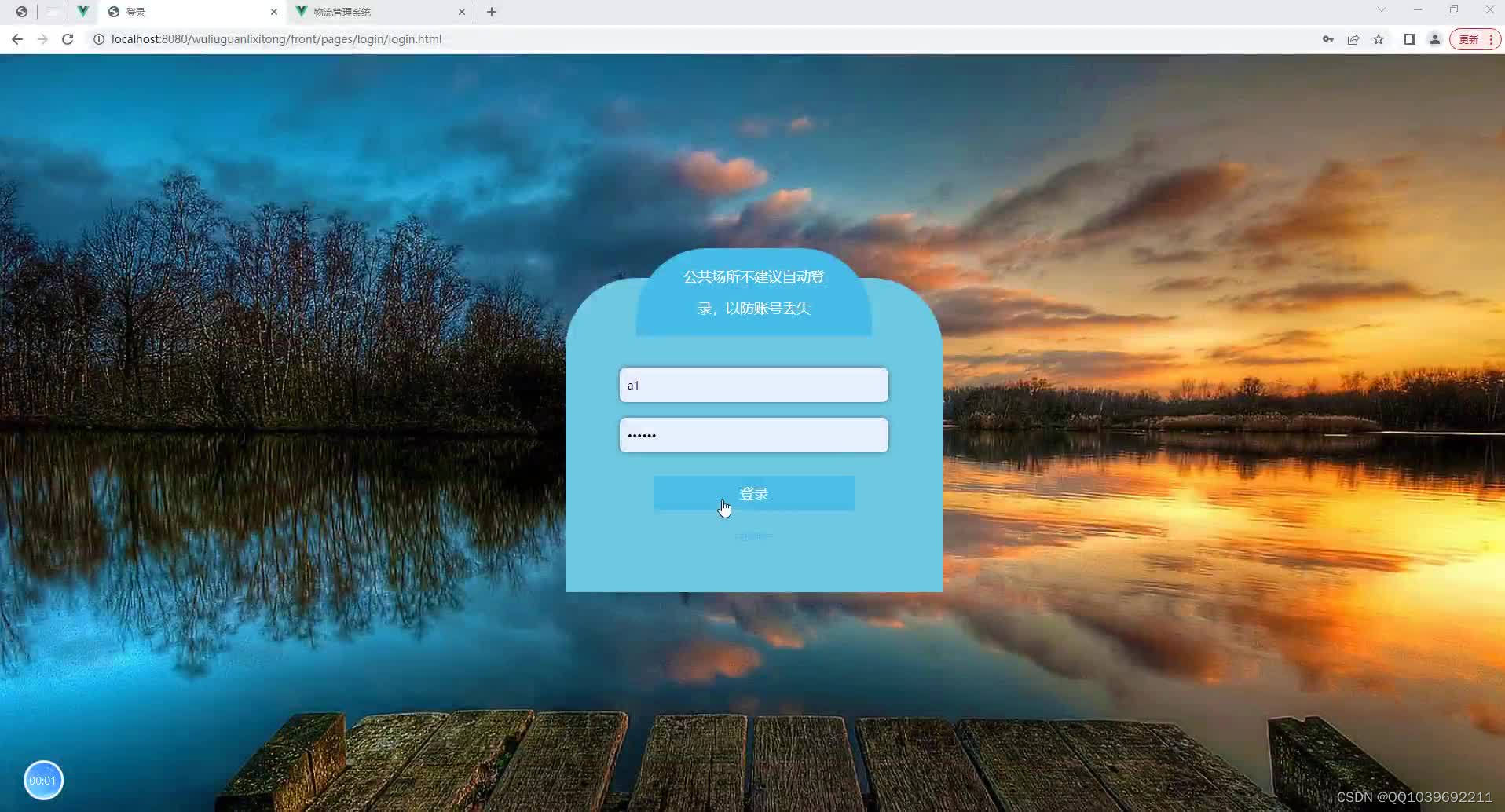Viewport: 1505px width, 812px height.
Task: Click the 登录 login button
Action: tap(754, 493)
